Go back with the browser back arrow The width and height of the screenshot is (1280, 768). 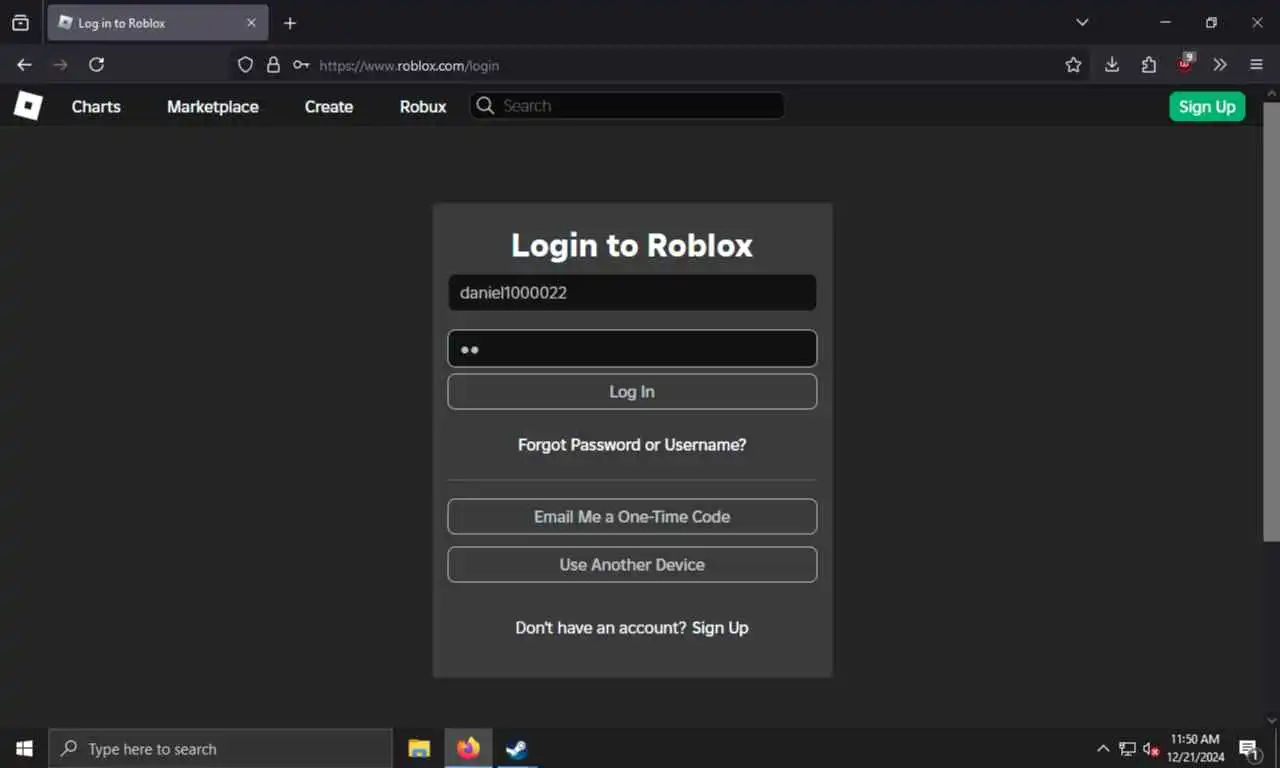[x=24, y=65]
